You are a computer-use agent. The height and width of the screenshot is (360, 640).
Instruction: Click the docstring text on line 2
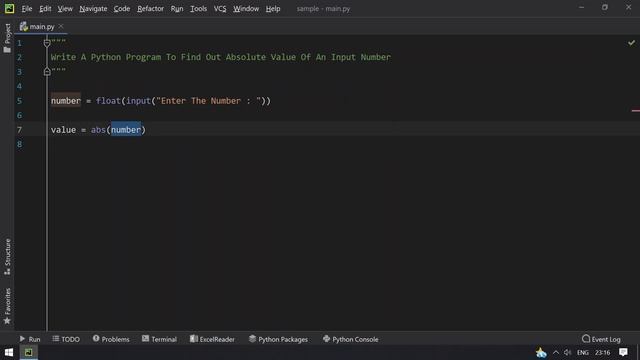tap(221, 57)
